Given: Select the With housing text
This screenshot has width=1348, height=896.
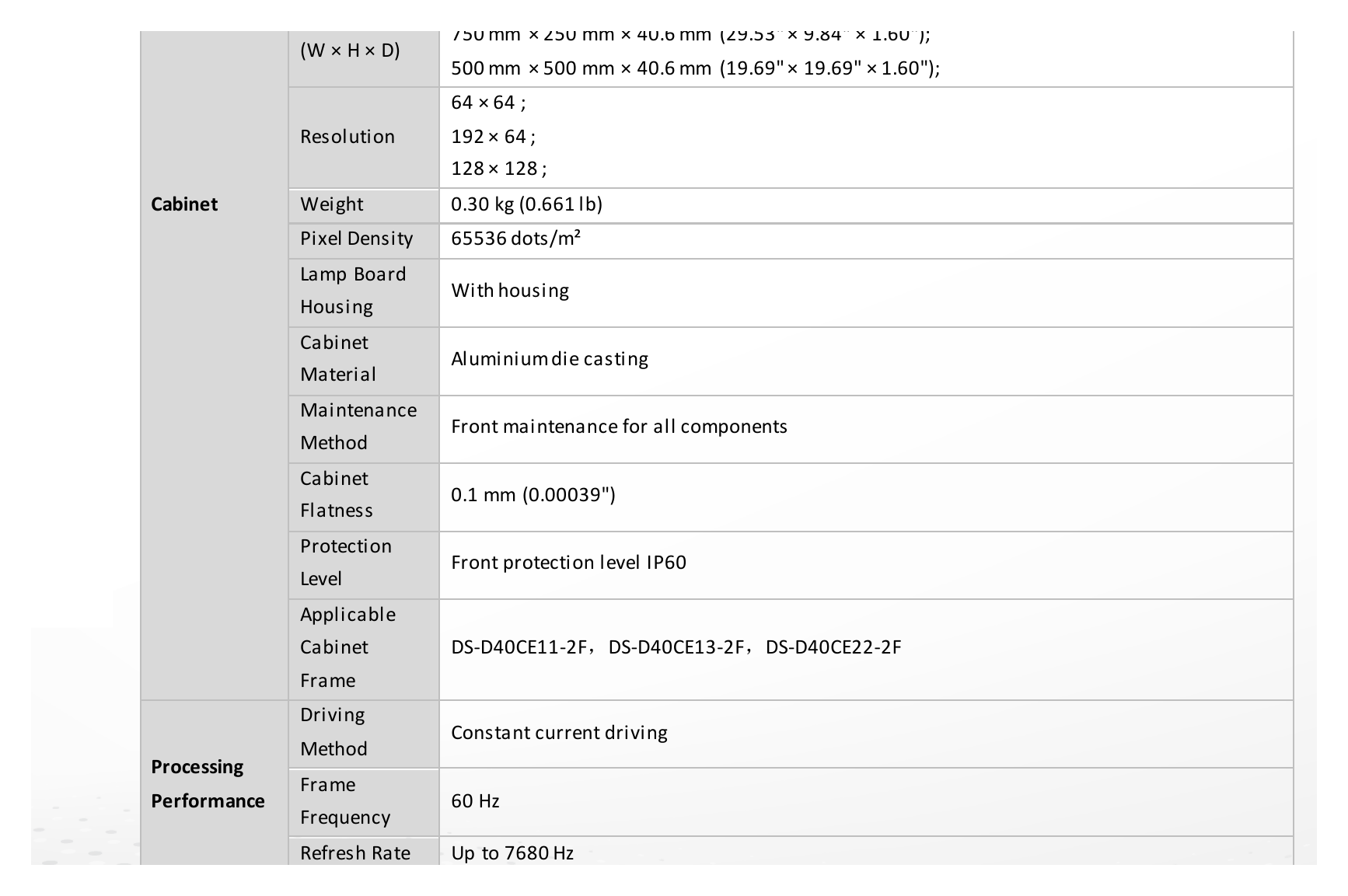Looking at the screenshot, I should pyautogui.click(x=510, y=291).
